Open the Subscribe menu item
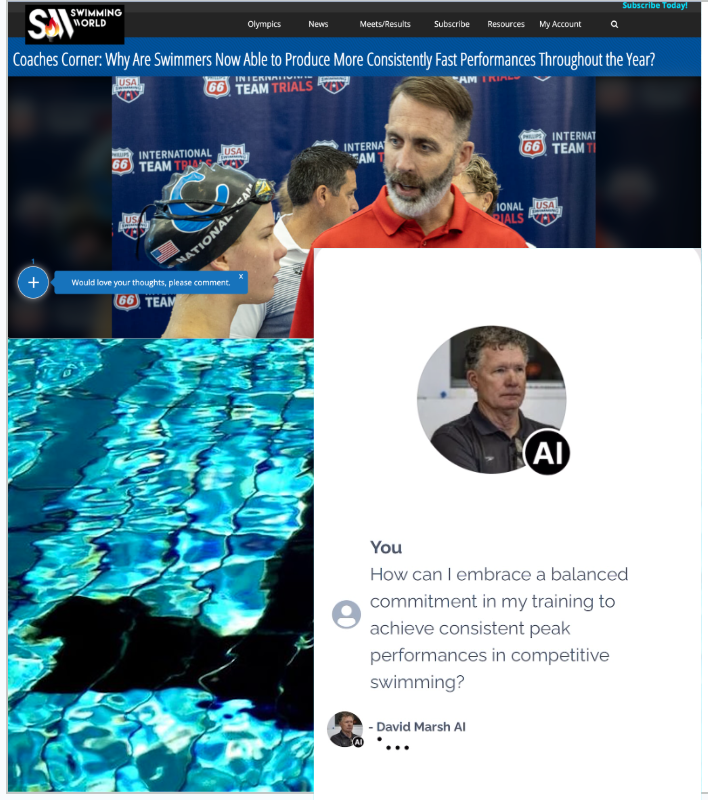 (452, 24)
